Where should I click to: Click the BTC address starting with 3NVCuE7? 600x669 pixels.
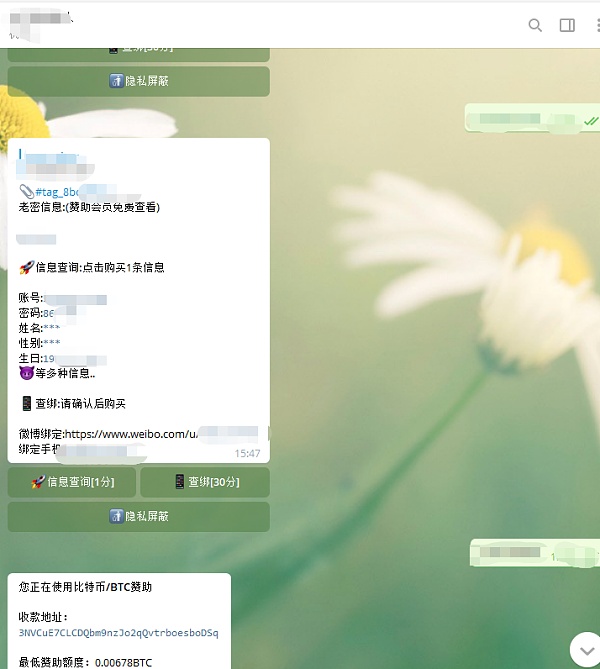(x=118, y=633)
